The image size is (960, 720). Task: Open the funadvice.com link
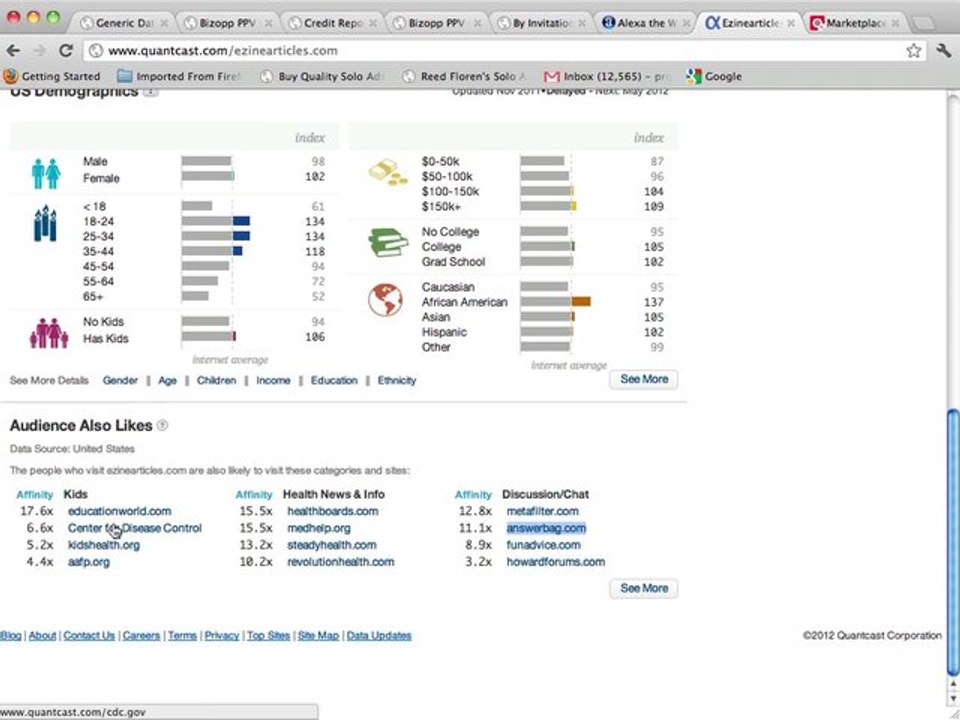pos(543,545)
